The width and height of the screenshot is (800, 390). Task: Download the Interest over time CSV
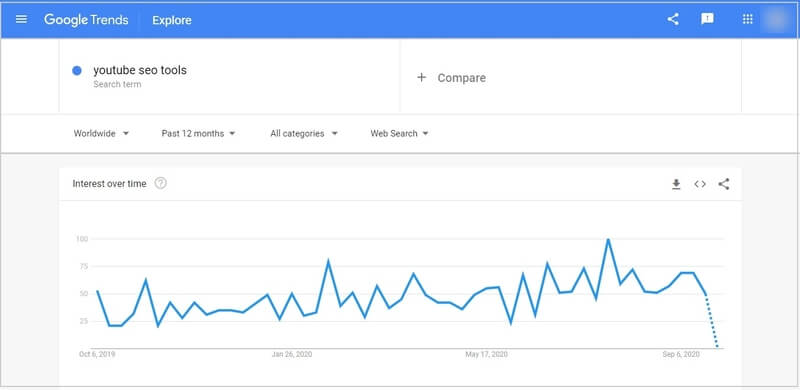676,184
